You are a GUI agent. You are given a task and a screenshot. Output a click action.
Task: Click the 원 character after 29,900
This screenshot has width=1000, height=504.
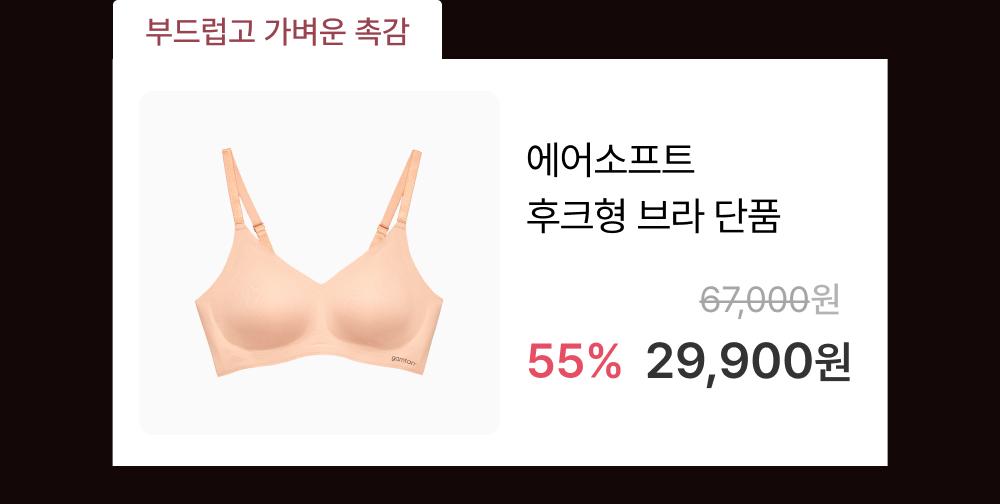point(833,362)
